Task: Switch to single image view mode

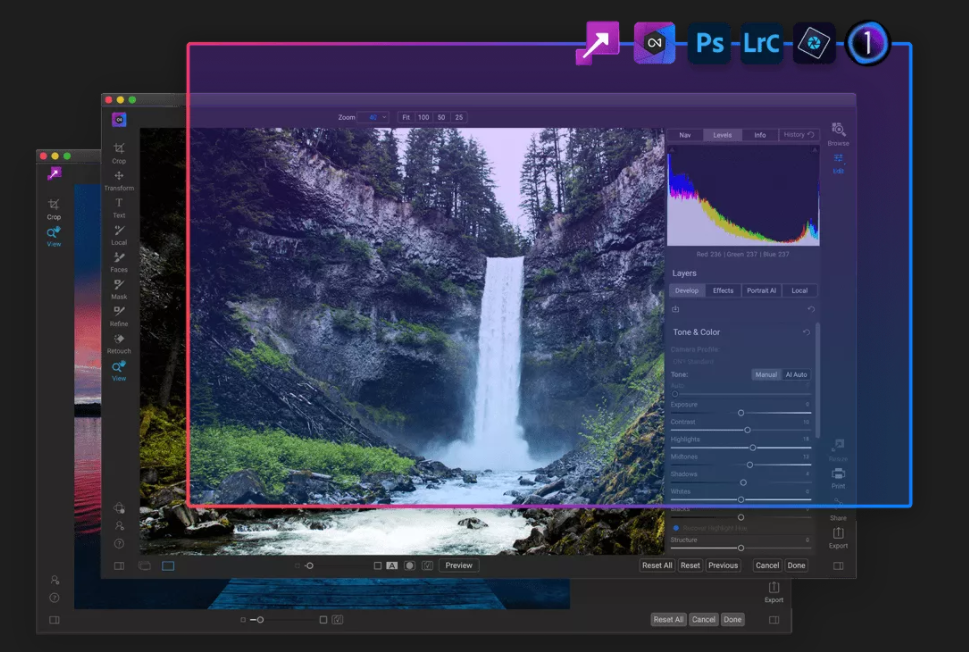Action: click(168, 565)
